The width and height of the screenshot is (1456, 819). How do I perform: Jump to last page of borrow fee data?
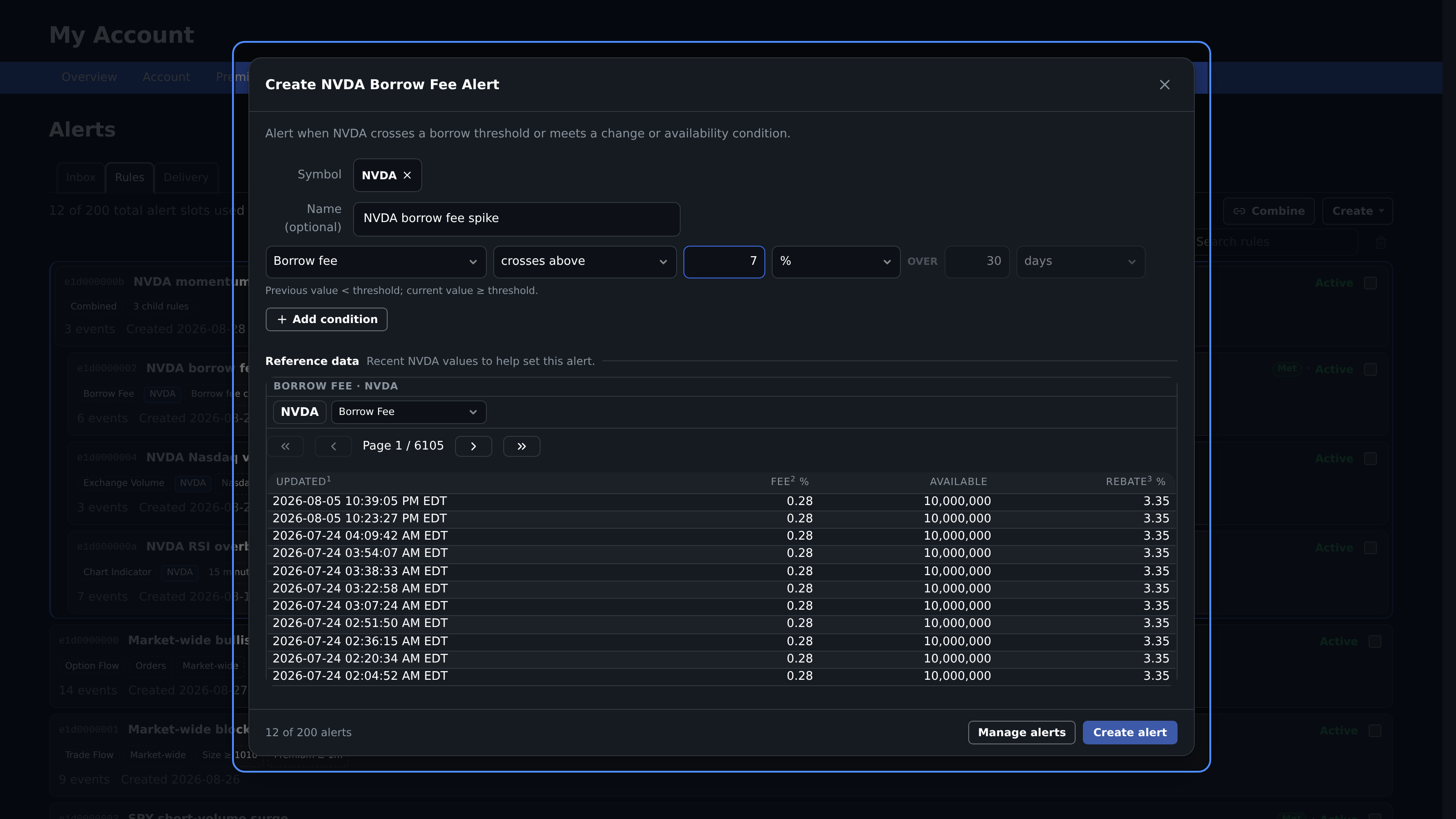point(522,446)
